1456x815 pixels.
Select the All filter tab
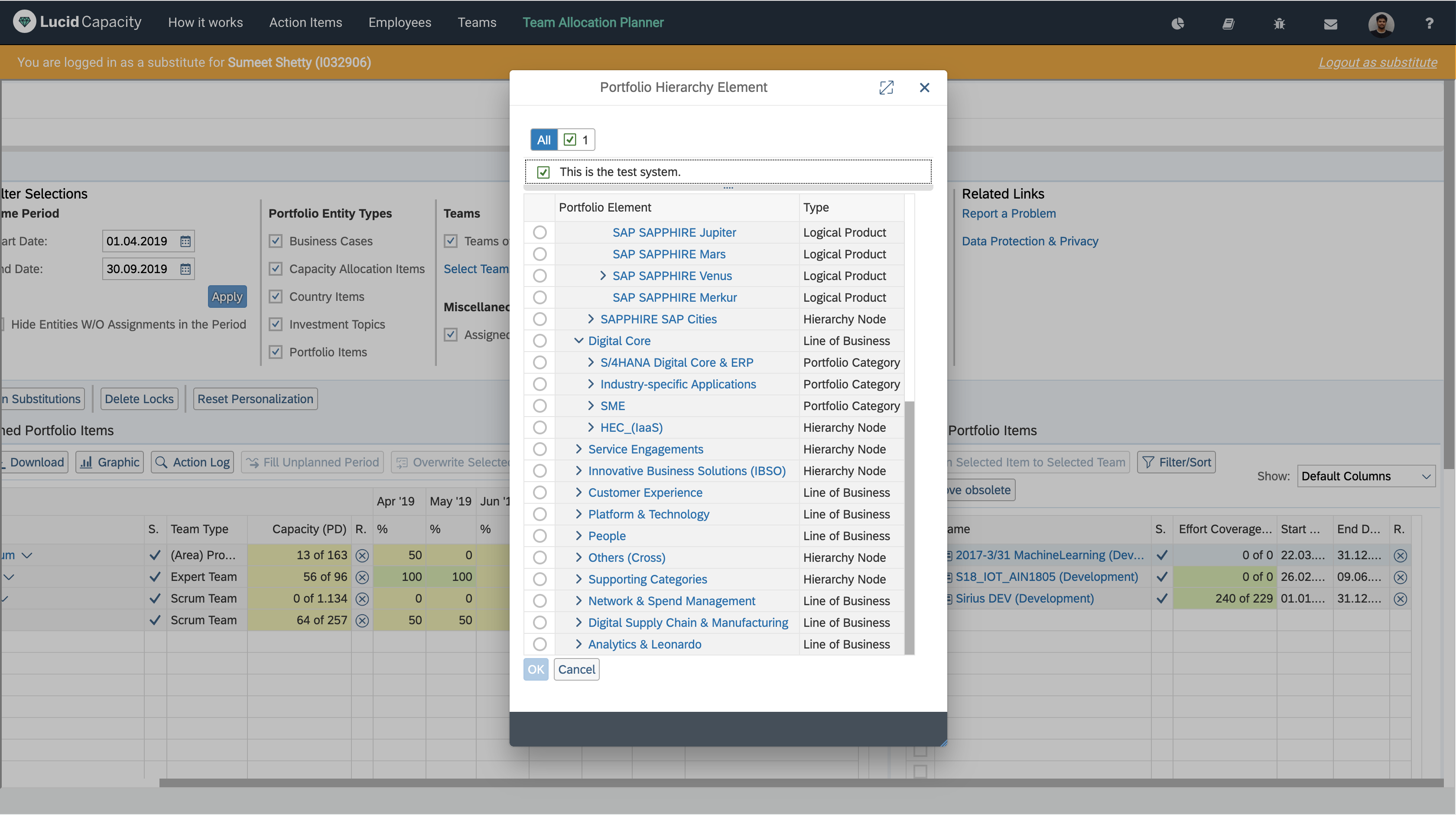click(x=544, y=140)
